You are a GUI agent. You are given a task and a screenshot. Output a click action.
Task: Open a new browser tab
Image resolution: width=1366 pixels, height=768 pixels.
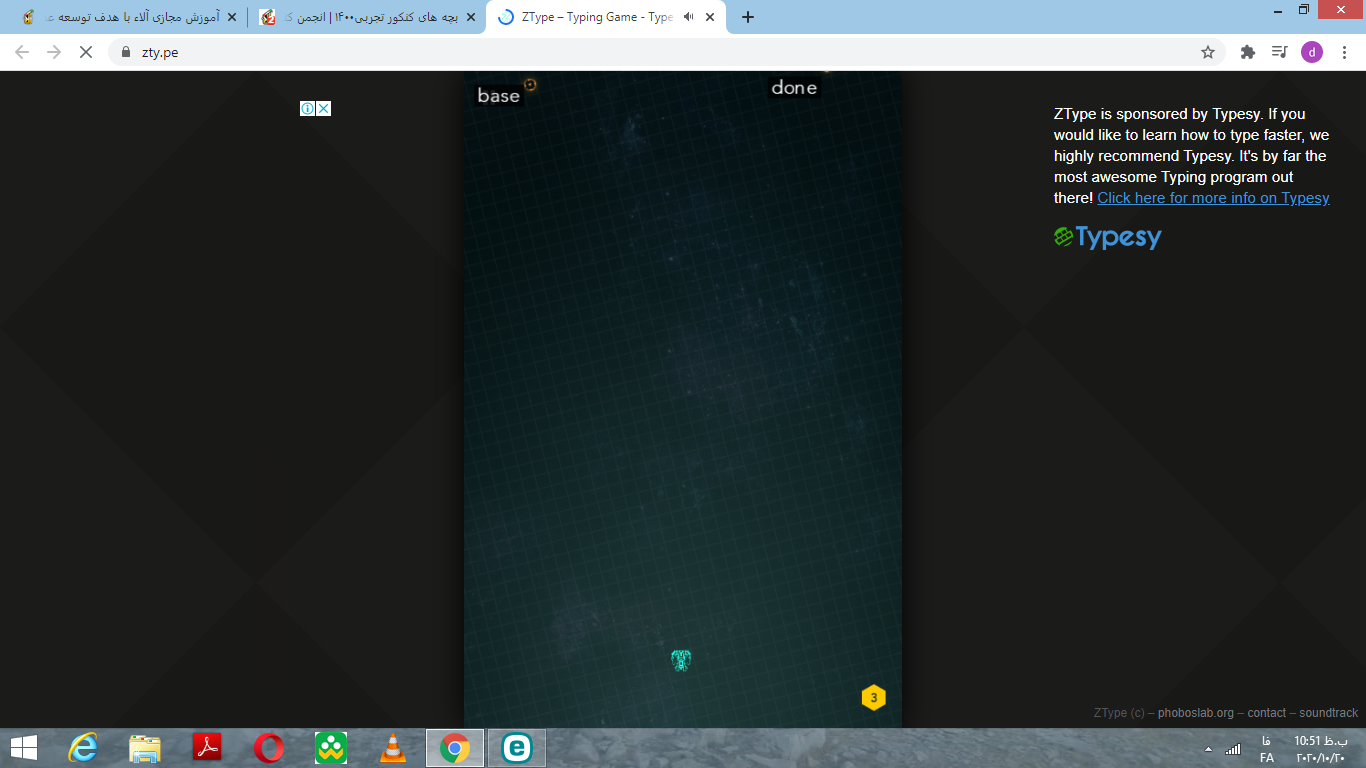[747, 17]
